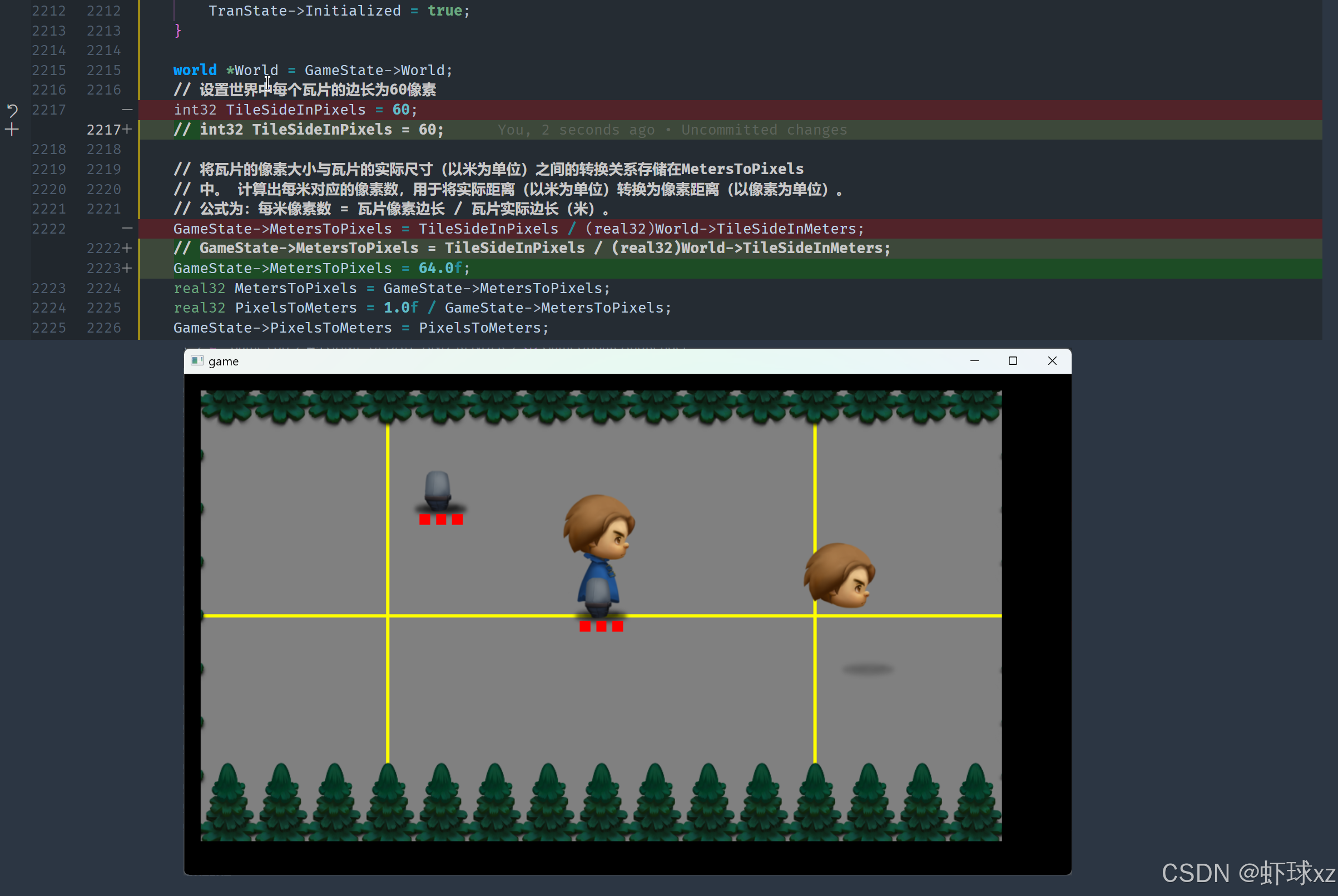The width and height of the screenshot is (1338, 896).
Task: Click the floating hero head on the right
Action: [x=839, y=576]
